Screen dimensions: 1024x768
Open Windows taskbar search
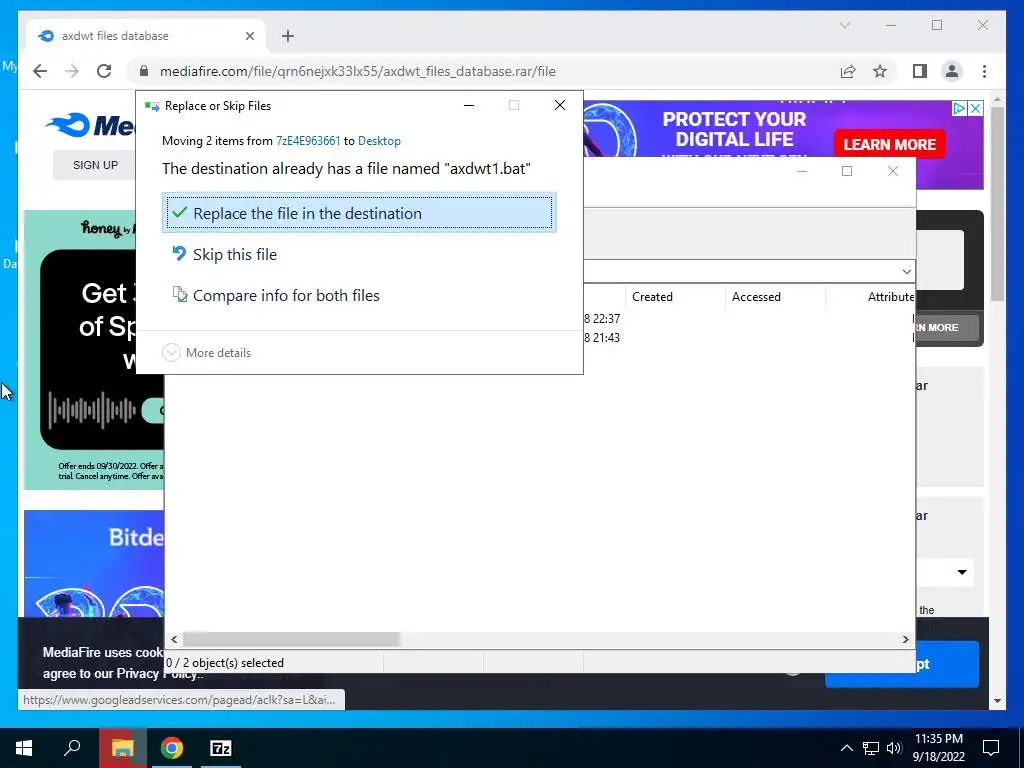tap(72, 748)
